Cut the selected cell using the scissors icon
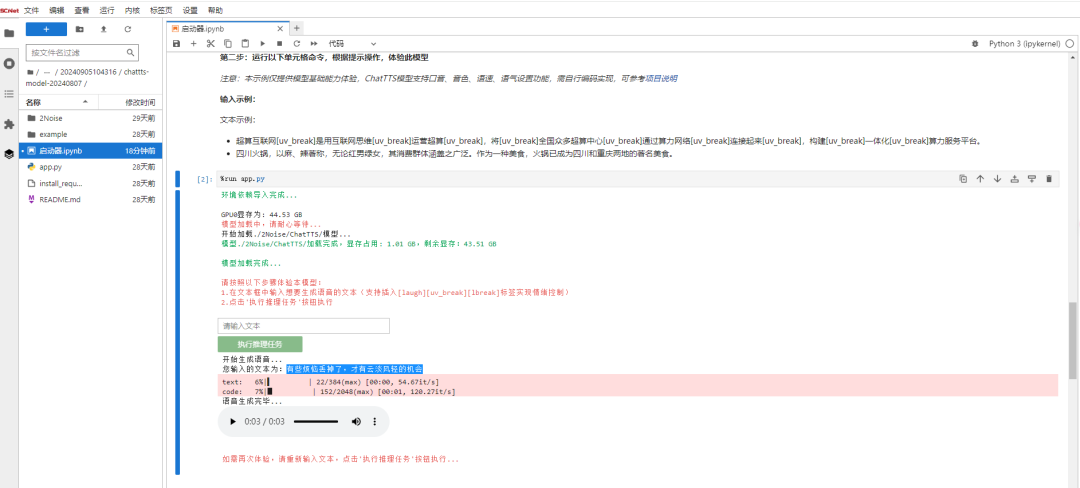This screenshot has width=1080, height=488. click(210, 44)
